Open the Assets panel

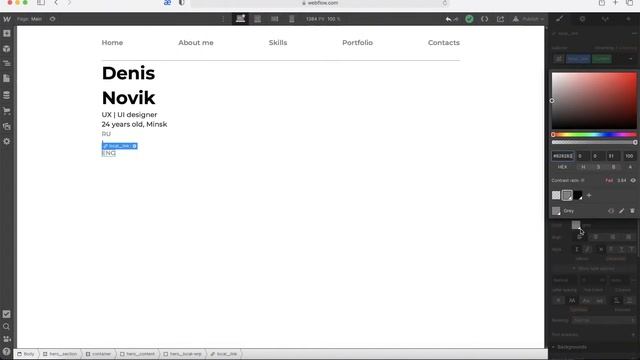7,126
